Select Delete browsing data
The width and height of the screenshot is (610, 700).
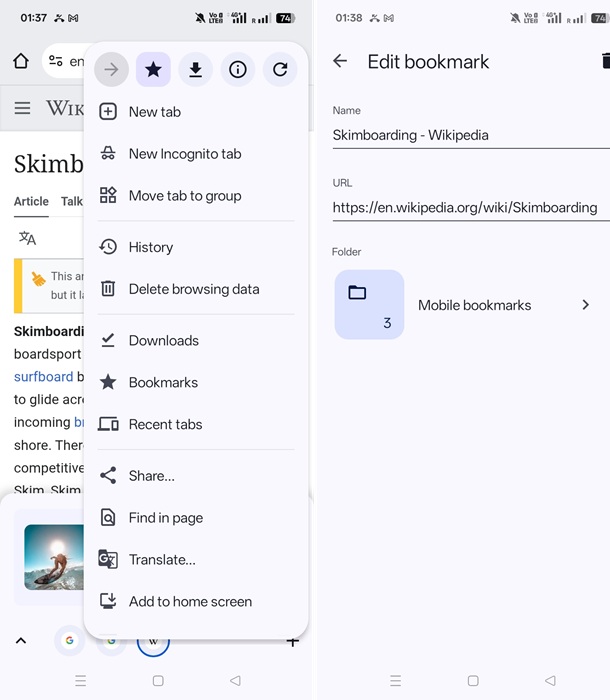click(196, 289)
